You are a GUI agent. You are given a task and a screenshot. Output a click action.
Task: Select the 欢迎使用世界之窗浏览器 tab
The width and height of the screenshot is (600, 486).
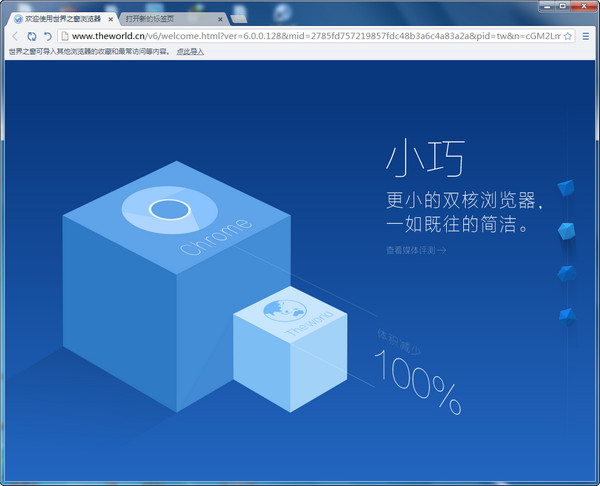[x=62, y=18]
